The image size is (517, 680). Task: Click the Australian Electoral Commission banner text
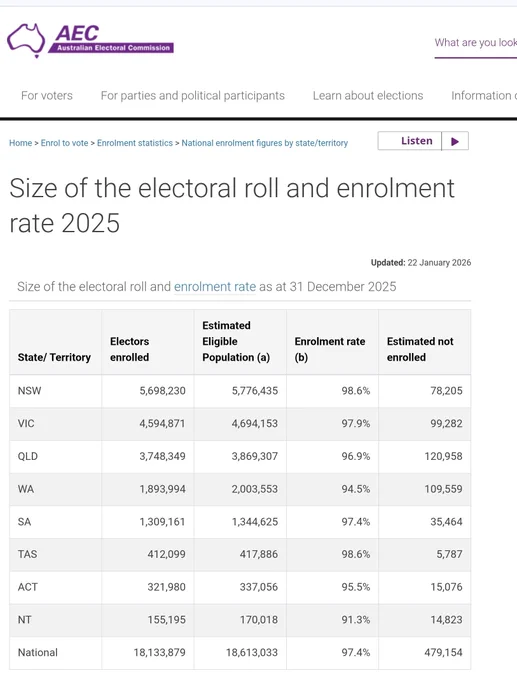[113, 48]
